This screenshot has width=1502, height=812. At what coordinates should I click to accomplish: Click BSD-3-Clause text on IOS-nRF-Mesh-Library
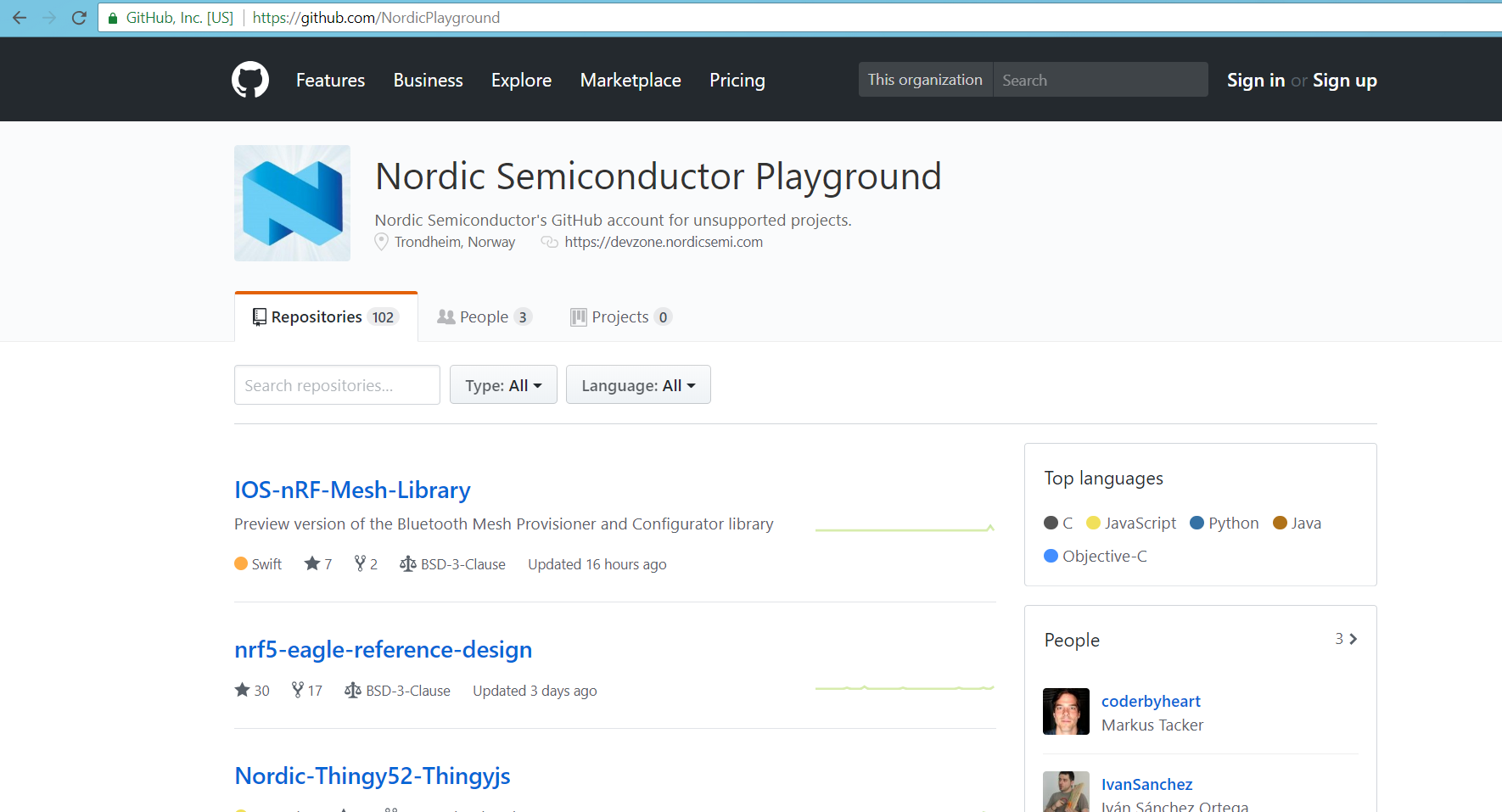coord(462,564)
